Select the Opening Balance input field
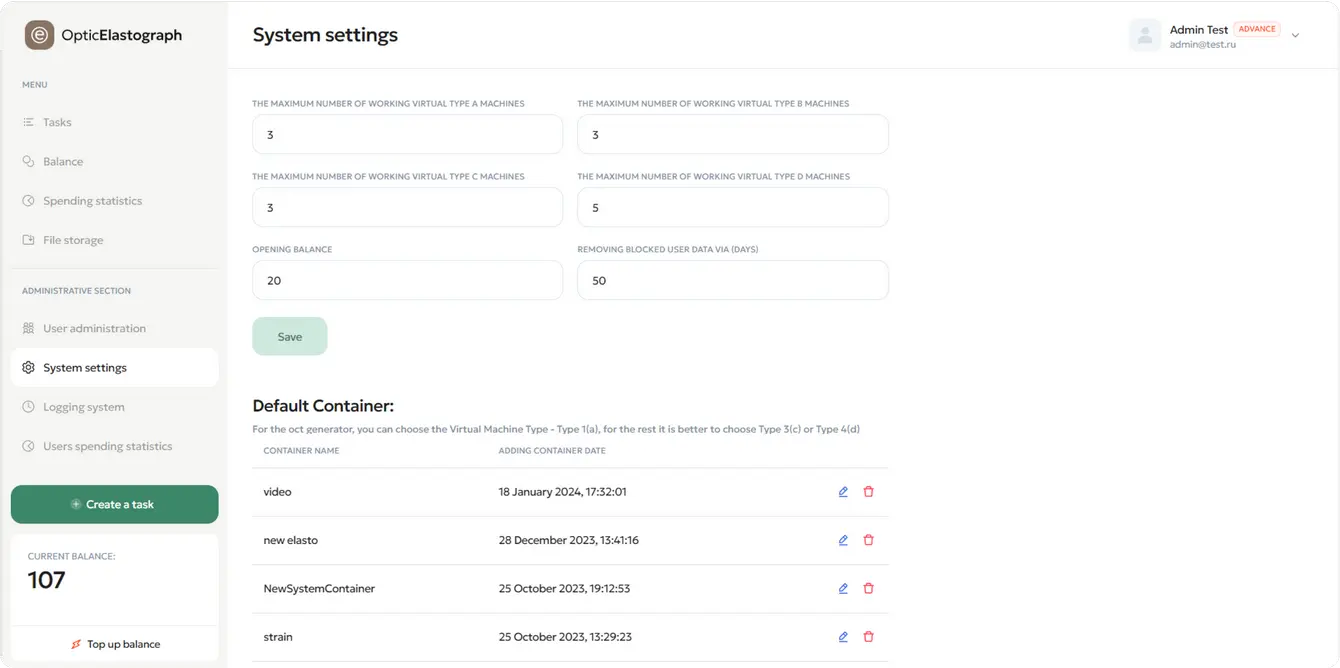Image resolution: width=1340 pixels, height=668 pixels. click(x=406, y=280)
